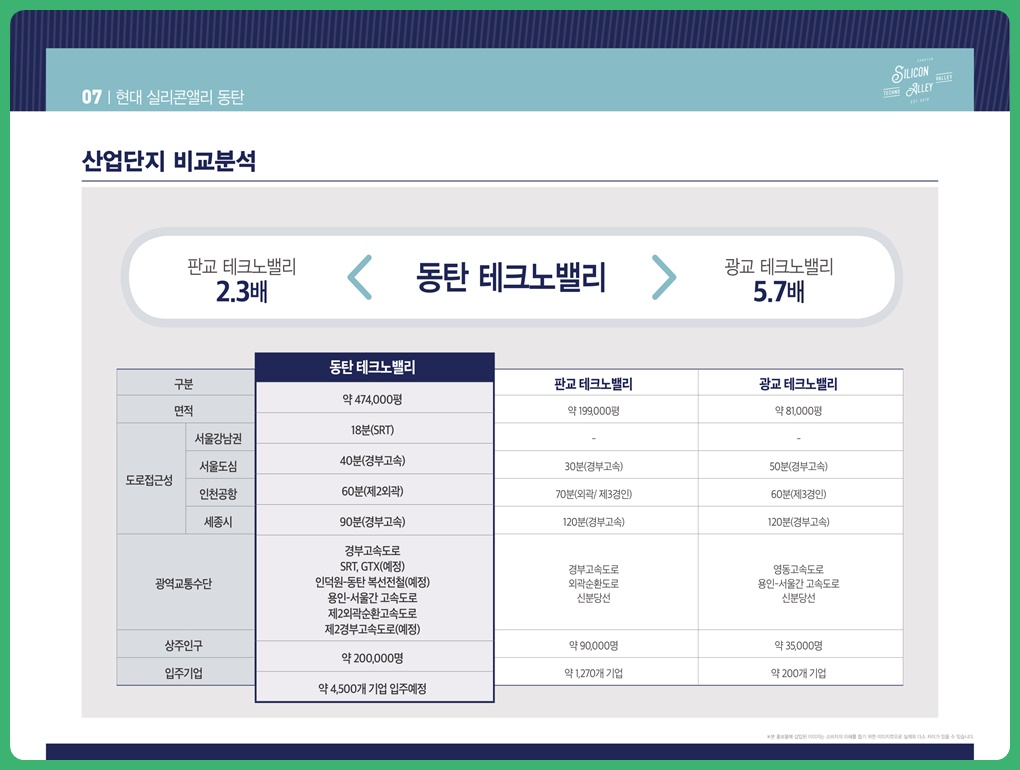
Task: Click the 제2경부고속도로(예정) line
Action: coord(372,629)
